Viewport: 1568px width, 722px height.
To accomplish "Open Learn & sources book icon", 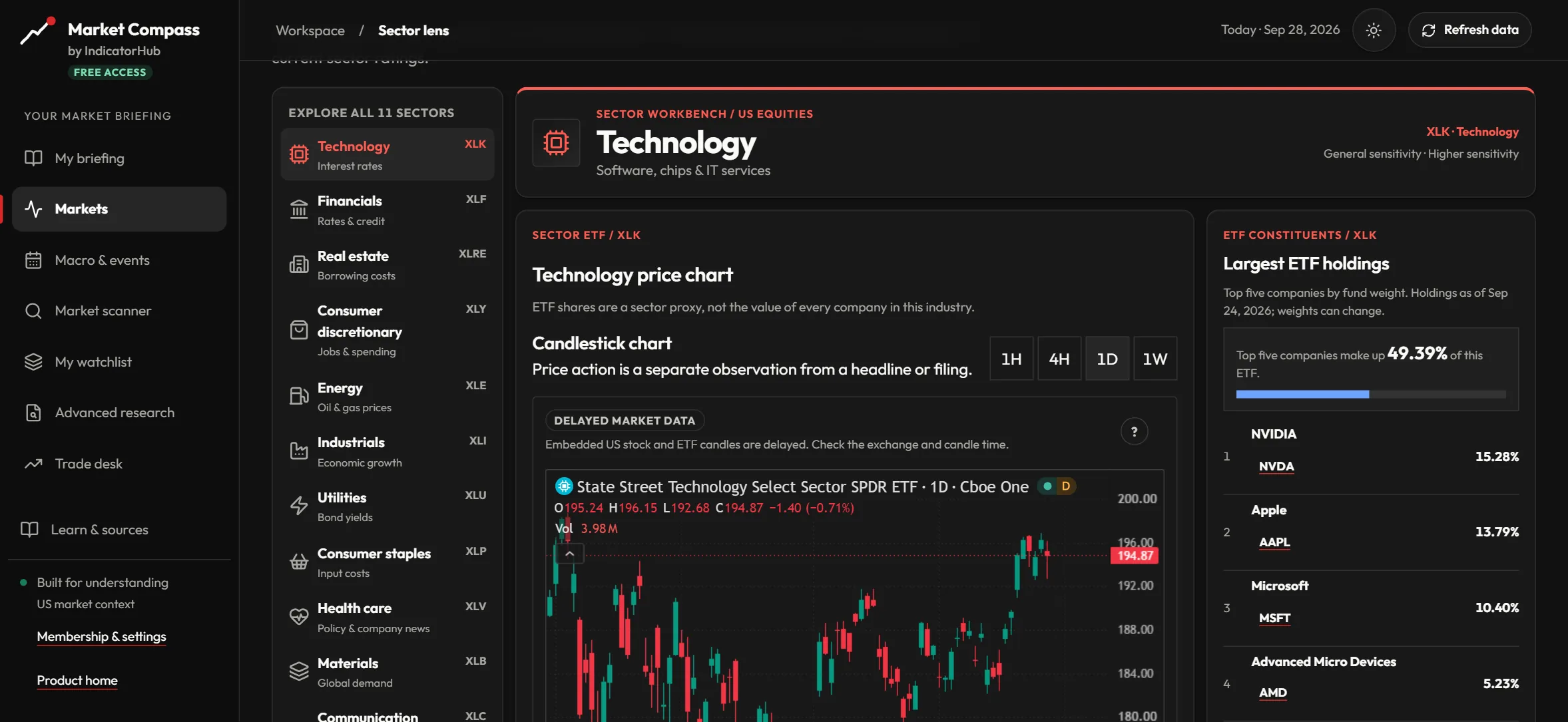I will coord(29,530).
